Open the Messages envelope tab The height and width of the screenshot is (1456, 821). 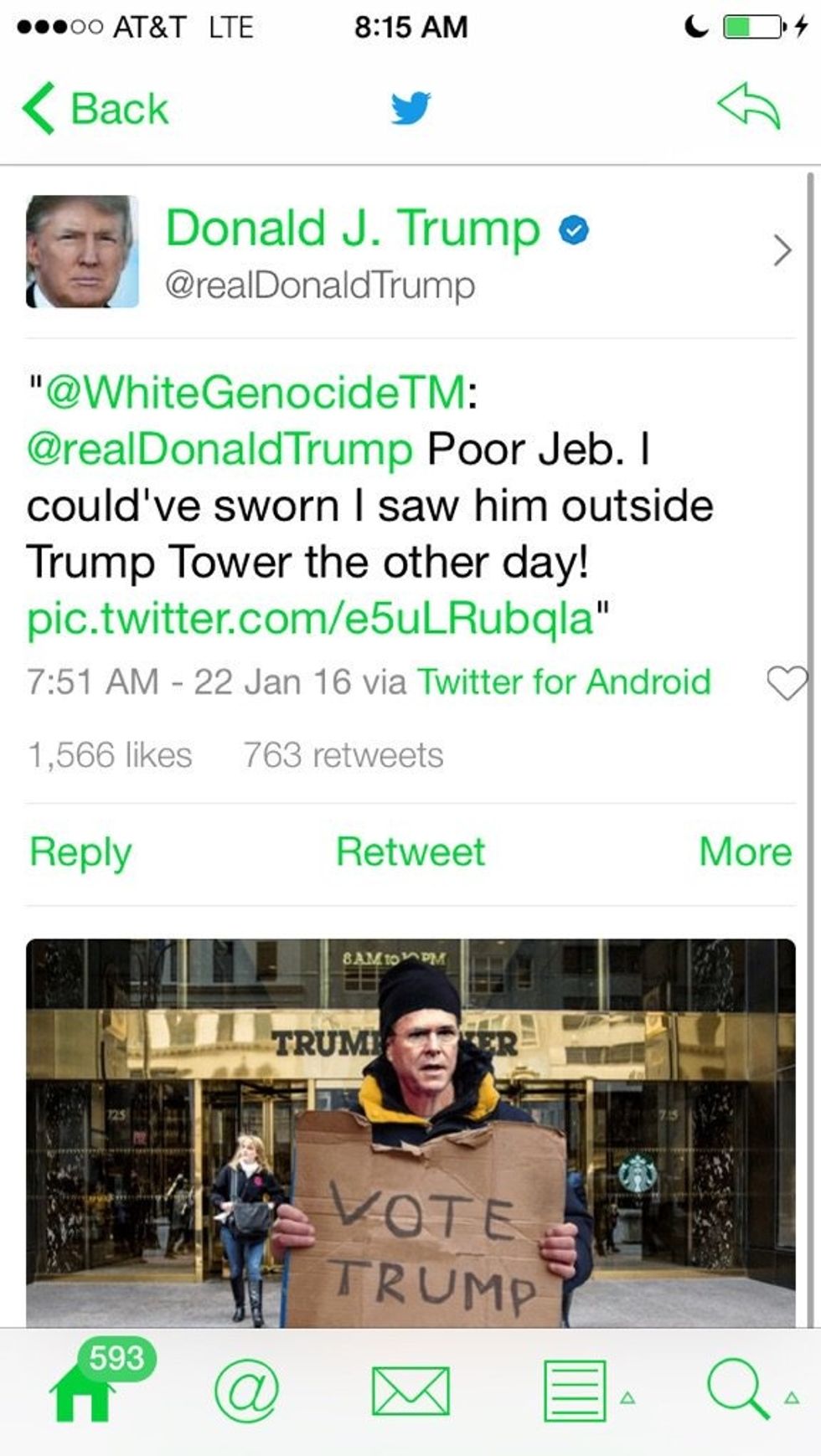point(410,1392)
